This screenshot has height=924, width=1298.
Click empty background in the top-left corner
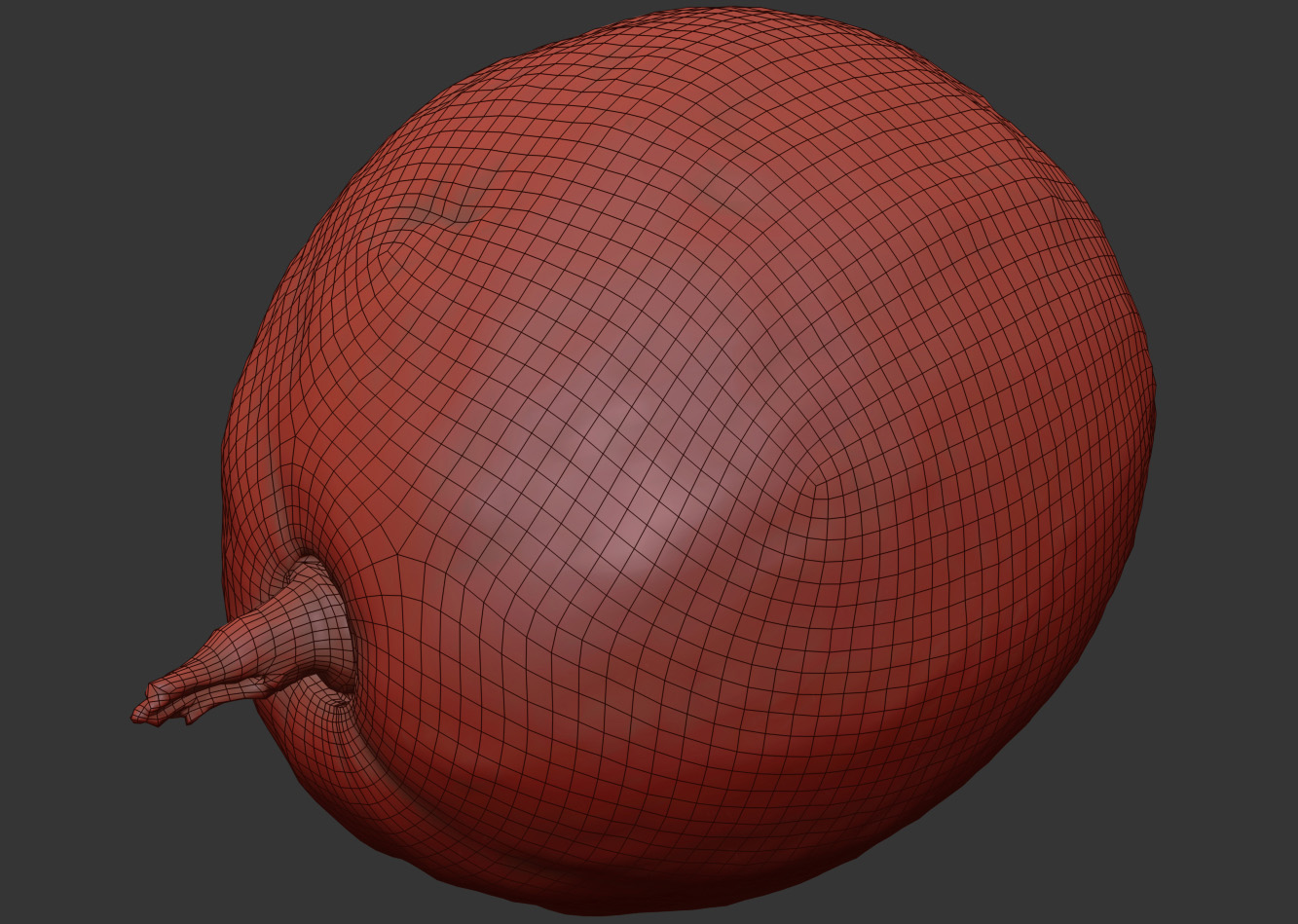coord(78,78)
